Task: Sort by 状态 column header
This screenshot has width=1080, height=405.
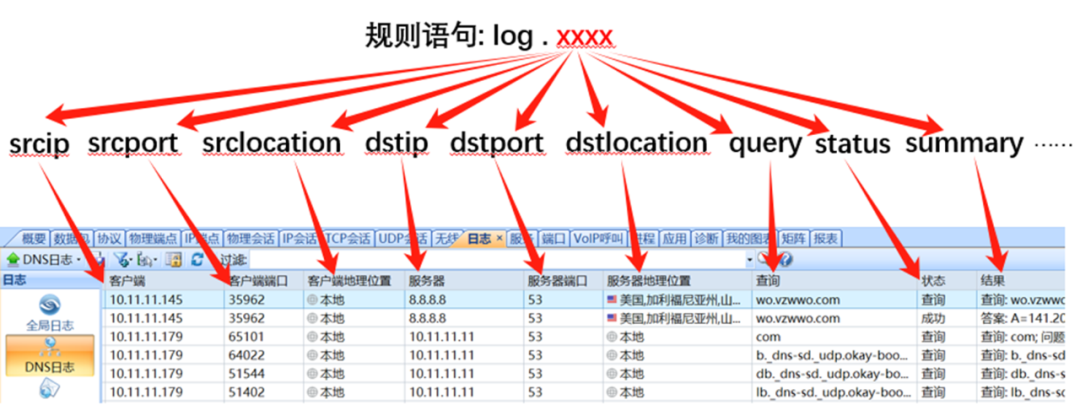Action: (946, 280)
